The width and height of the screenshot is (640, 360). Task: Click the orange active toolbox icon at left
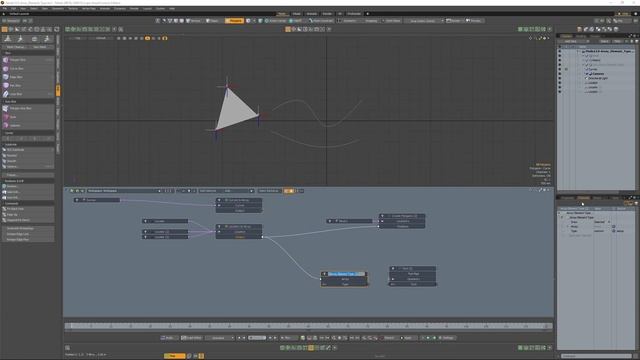coord(4,29)
